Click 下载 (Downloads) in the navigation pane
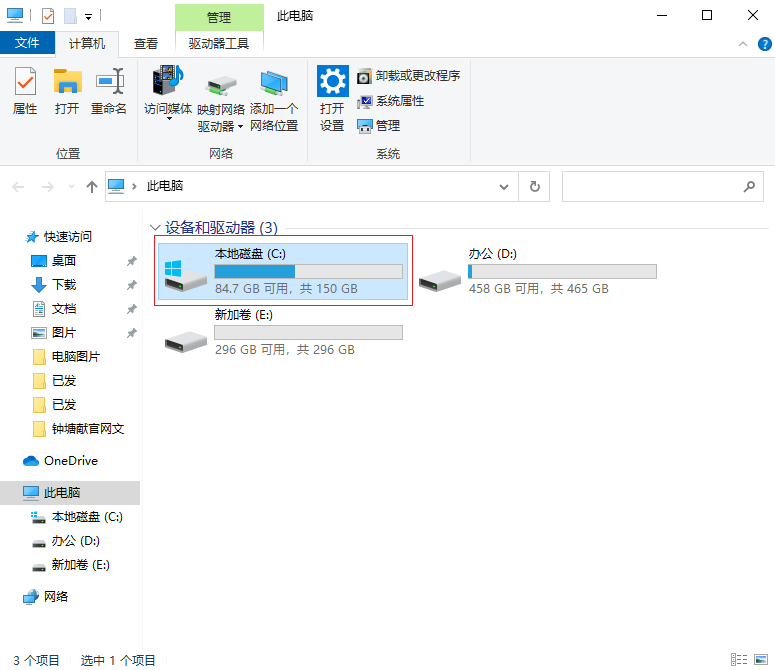Viewport: 775px width, 670px height. pyautogui.click(x=64, y=285)
